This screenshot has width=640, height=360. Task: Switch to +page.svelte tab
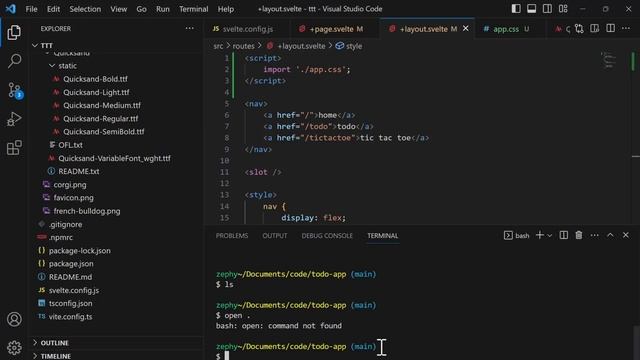[x=336, y=29]
